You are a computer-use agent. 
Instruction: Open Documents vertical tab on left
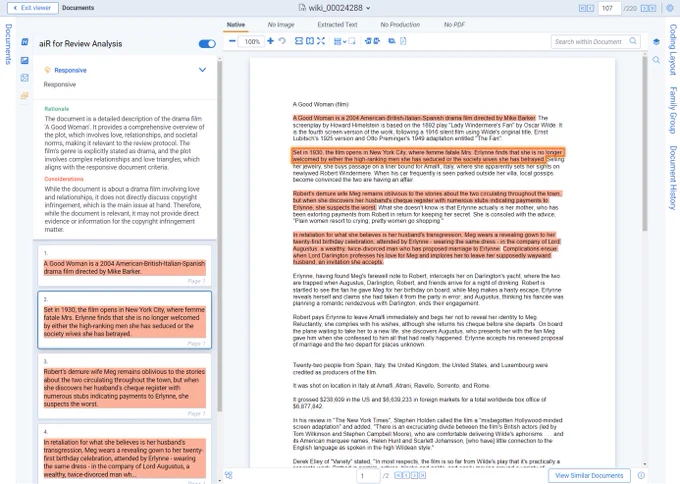8,44
